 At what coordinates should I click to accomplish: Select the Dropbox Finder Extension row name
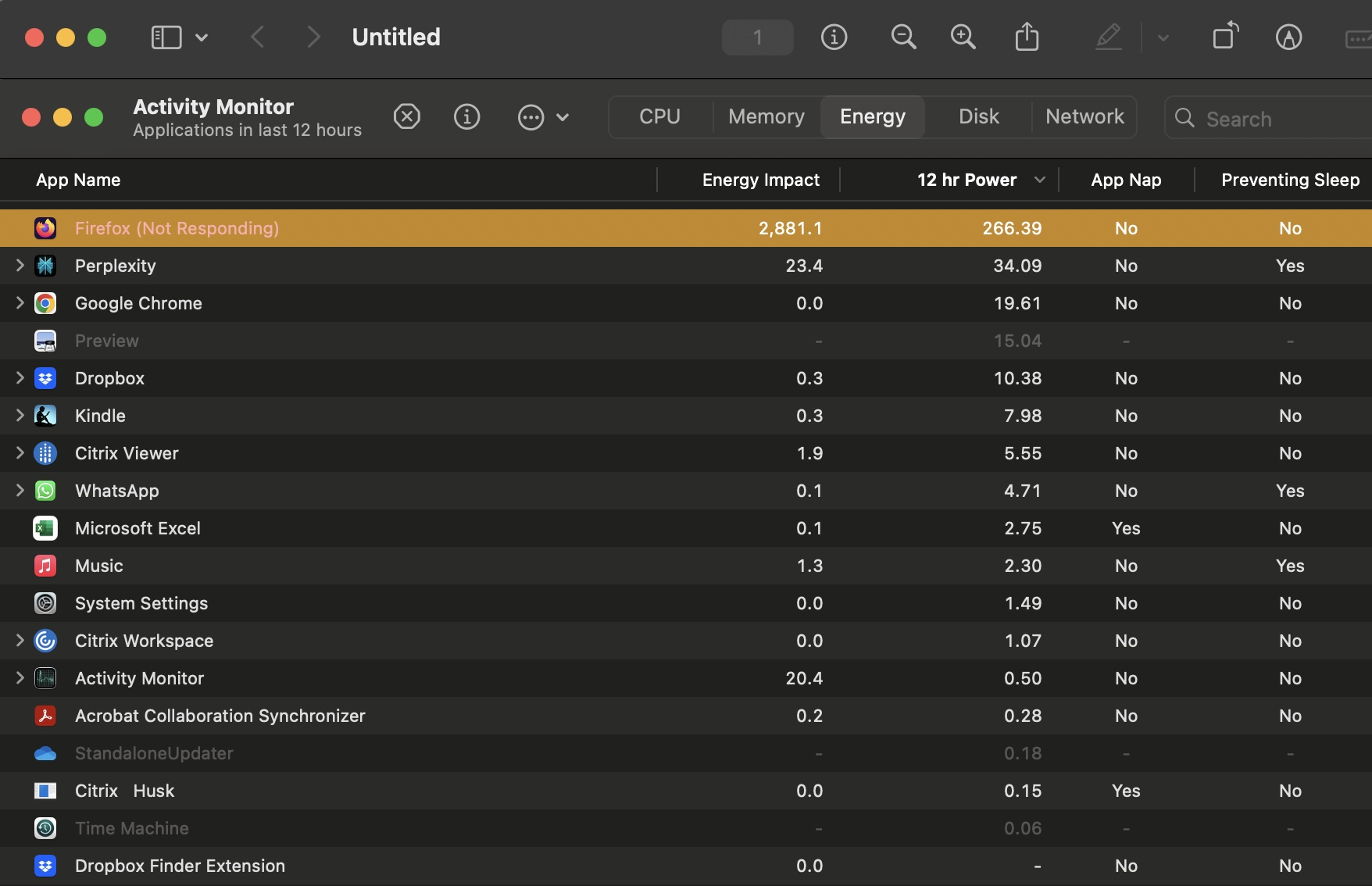pos(180,866)
